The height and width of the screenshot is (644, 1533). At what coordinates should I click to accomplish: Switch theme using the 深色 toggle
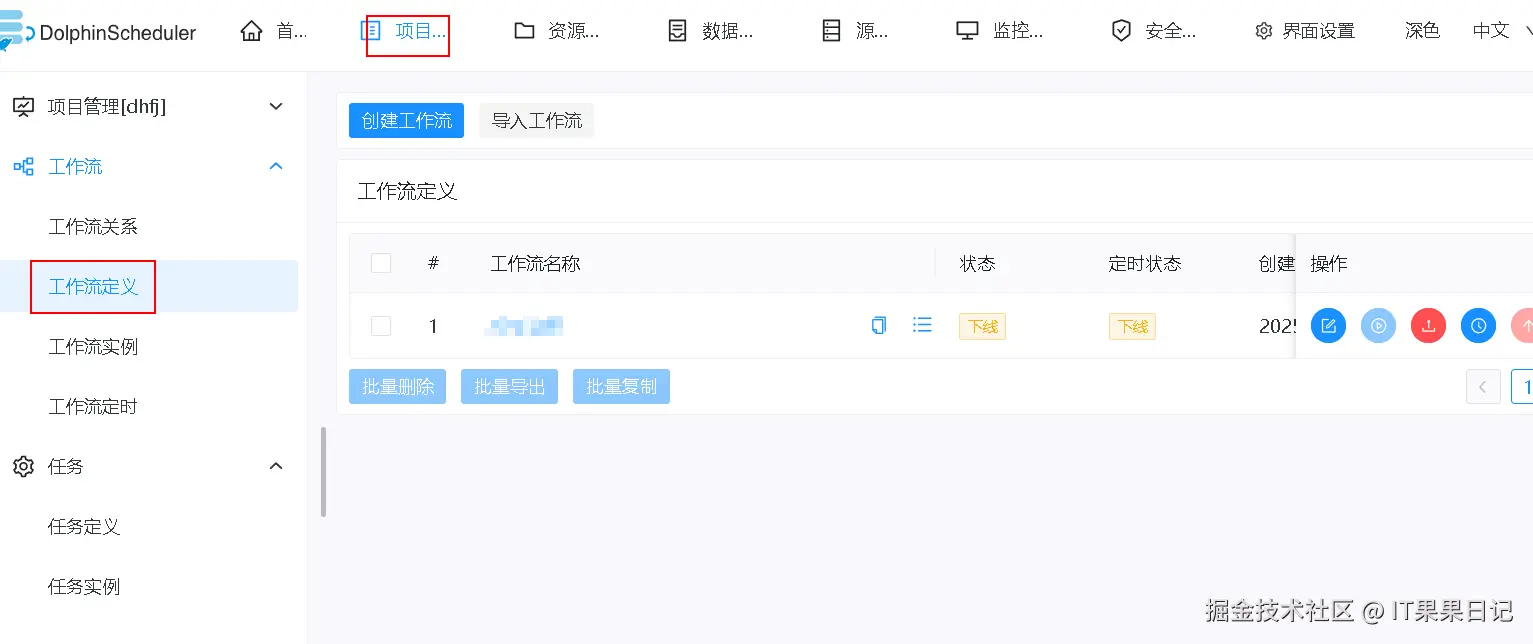click(x=1422, y=31)
